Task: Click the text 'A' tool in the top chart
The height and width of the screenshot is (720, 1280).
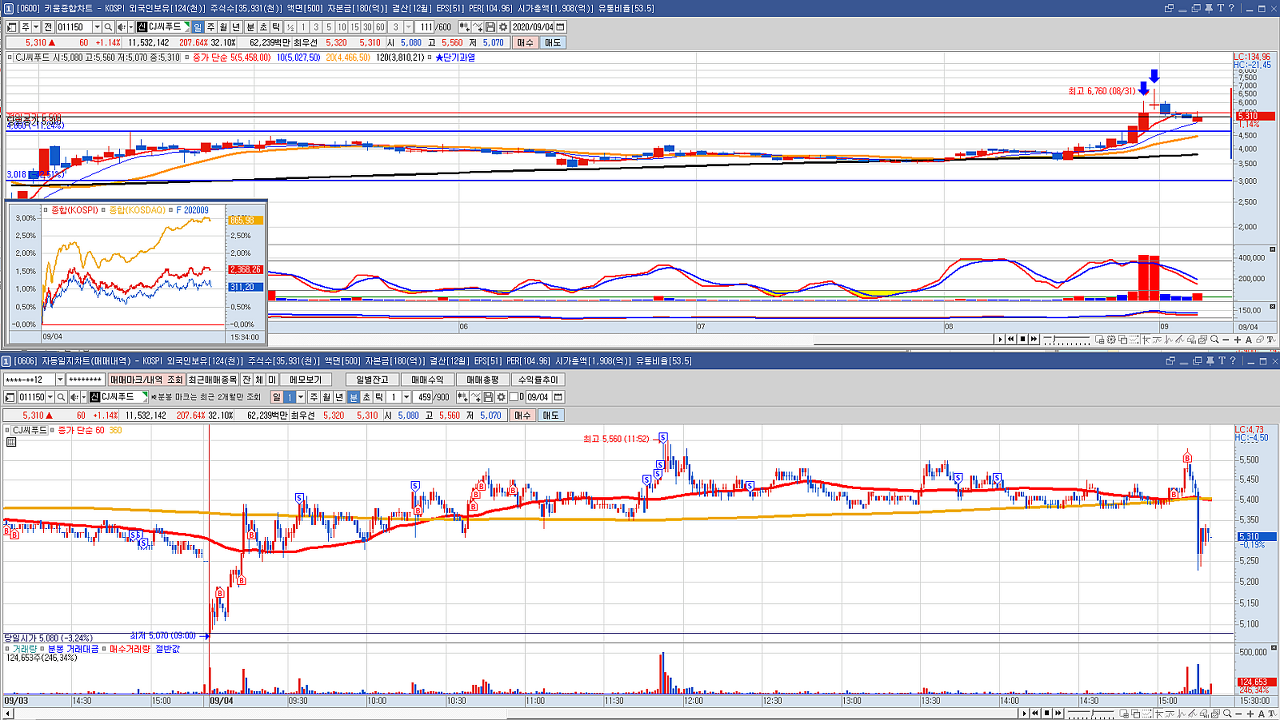Action: (1248, 340)
